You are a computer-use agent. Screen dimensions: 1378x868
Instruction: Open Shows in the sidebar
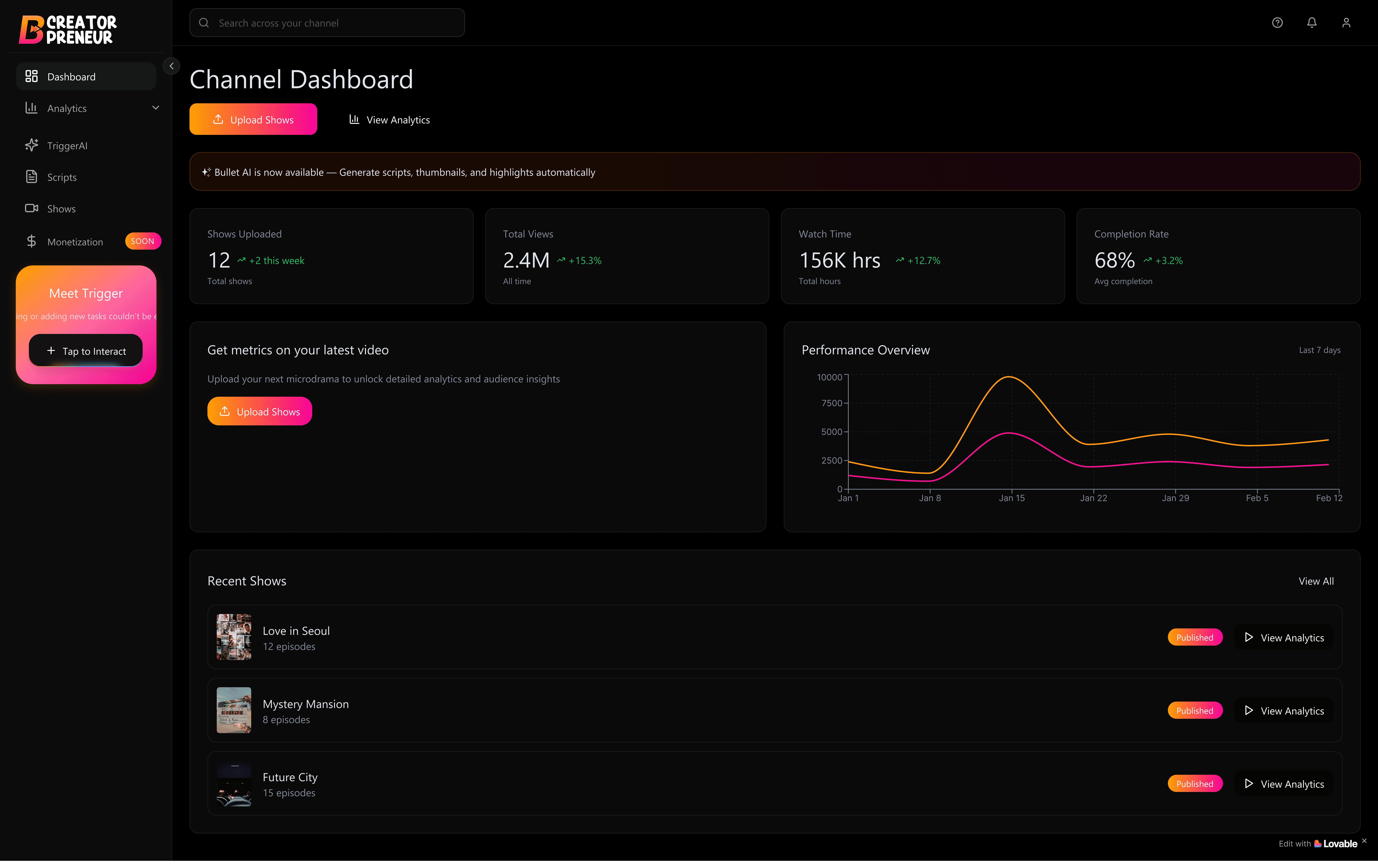tap(61, 209)
